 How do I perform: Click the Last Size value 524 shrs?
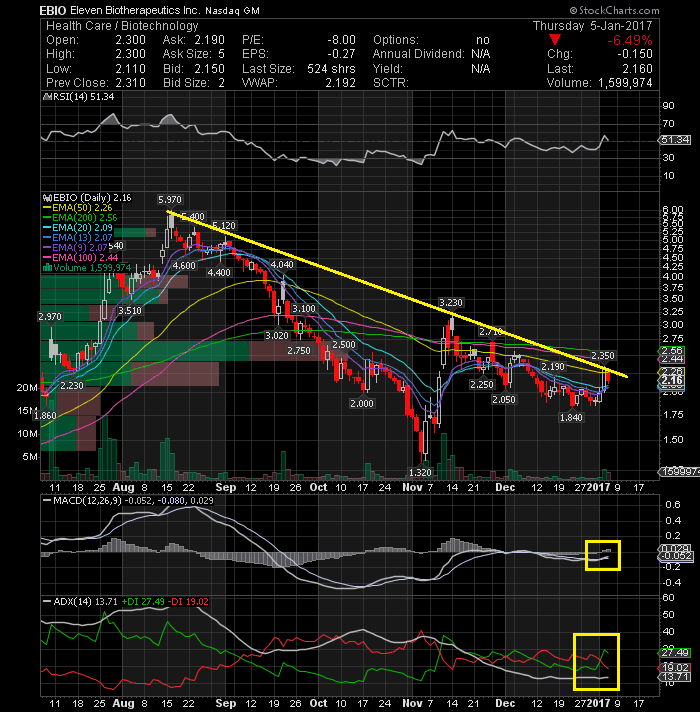tap(331, 69)
